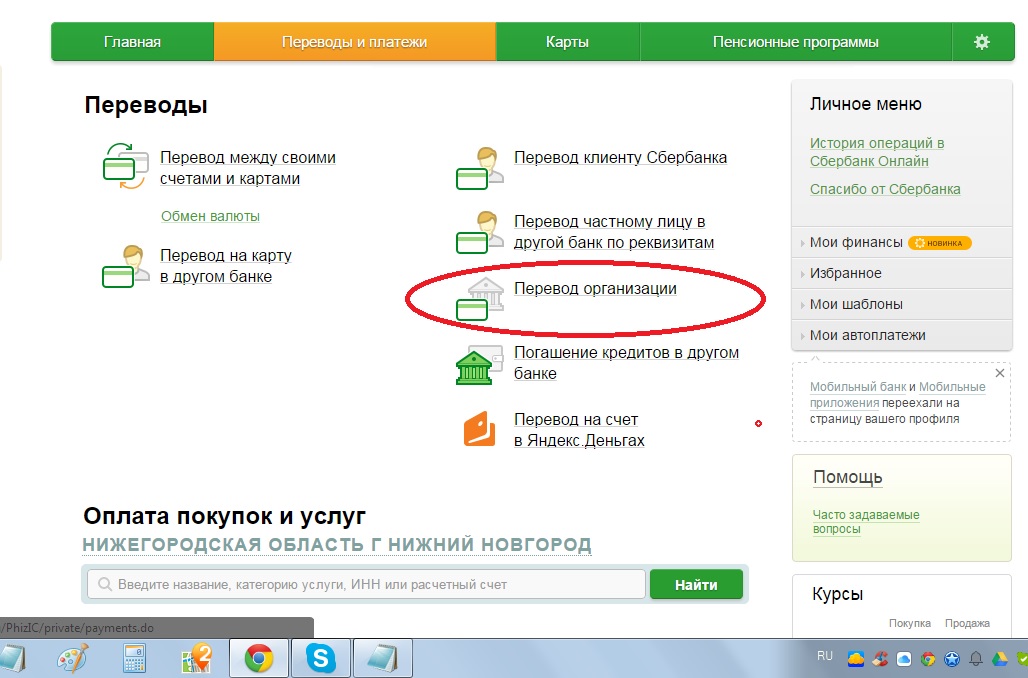This screenshot has height=678, width=1028.
Task: Click the private person transfer icon
Action: tap(479, 232)
